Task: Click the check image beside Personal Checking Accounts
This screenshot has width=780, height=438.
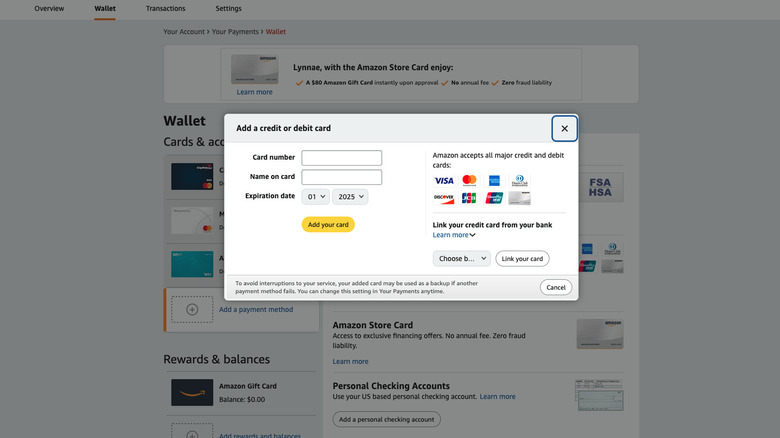Action: (599, 395)
